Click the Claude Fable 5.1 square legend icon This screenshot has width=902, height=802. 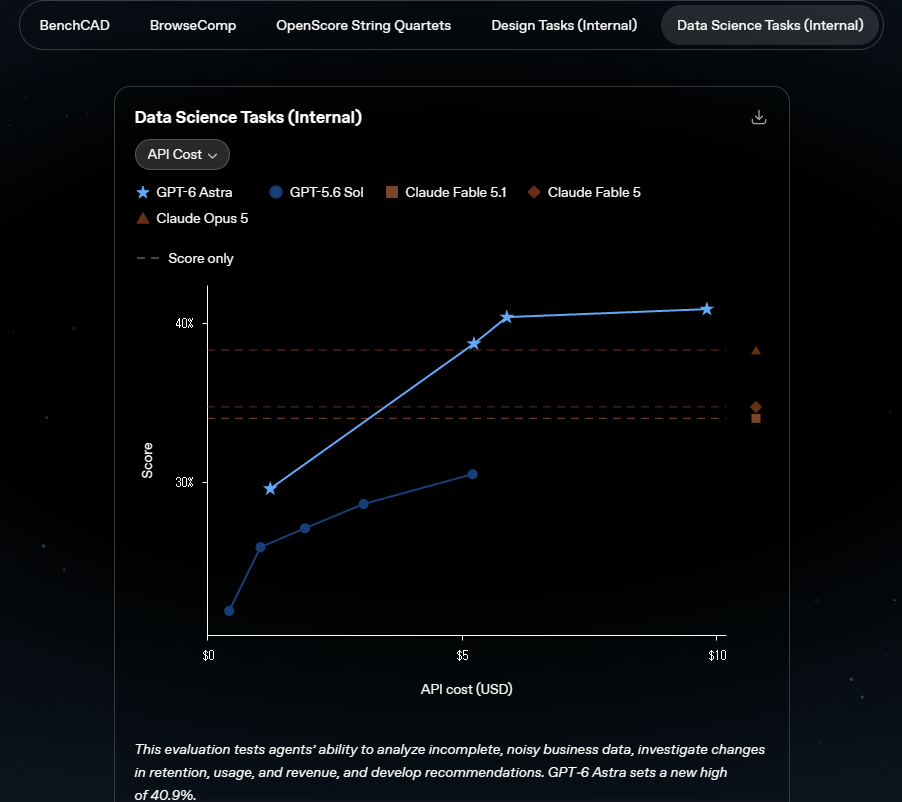click(x=392, y=192)
